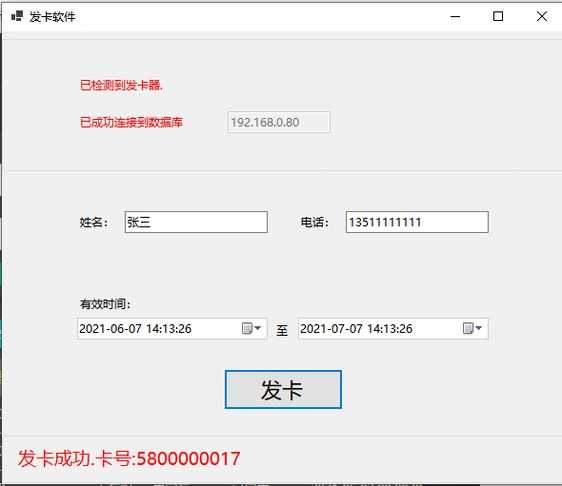Click the 发卡软件 app icon in title bar

coord(17,16)
